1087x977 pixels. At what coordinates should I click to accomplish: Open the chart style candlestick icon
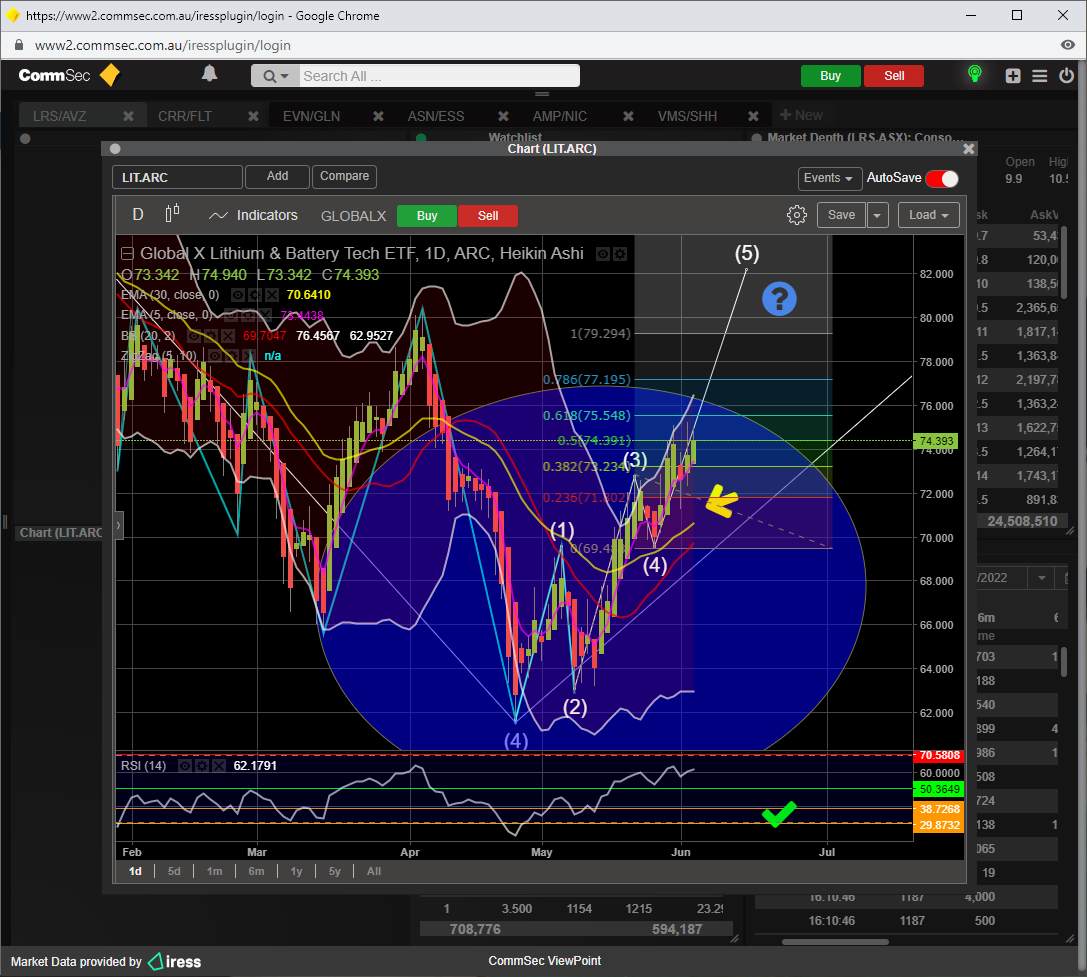(x=173, y=214)
